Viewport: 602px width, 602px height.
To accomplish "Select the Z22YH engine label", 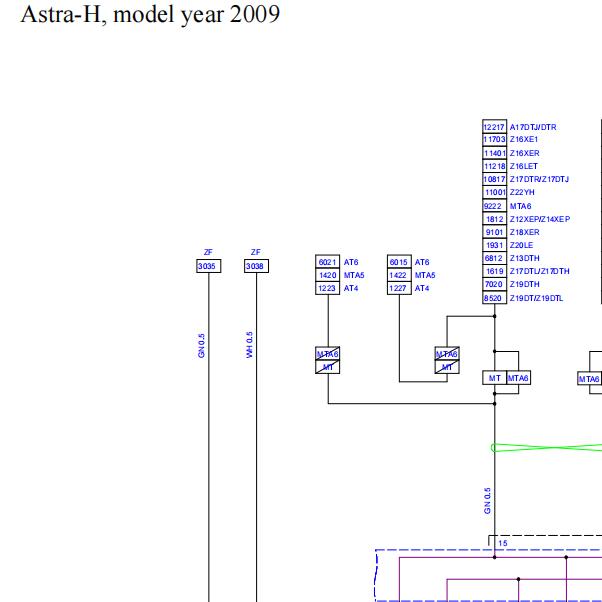I will click(x=522, y=192).
